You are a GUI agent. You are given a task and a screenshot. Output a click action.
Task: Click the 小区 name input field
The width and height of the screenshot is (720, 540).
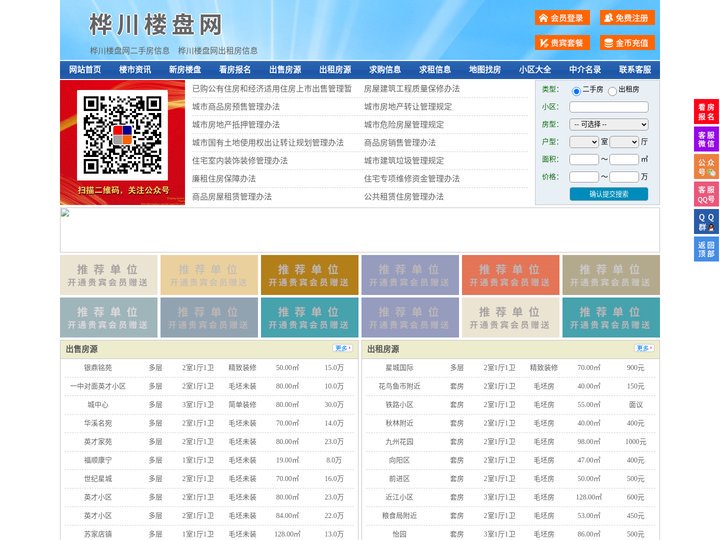tap(609, 107)
